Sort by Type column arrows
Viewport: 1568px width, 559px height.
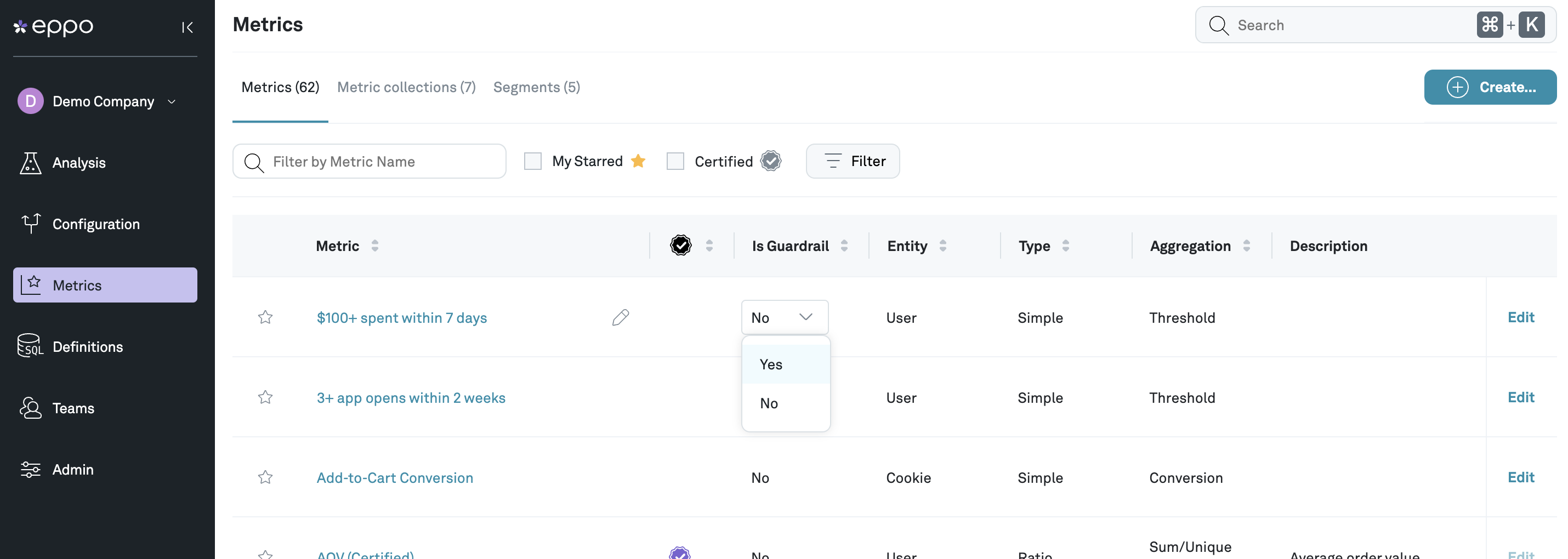point(1065,246)
